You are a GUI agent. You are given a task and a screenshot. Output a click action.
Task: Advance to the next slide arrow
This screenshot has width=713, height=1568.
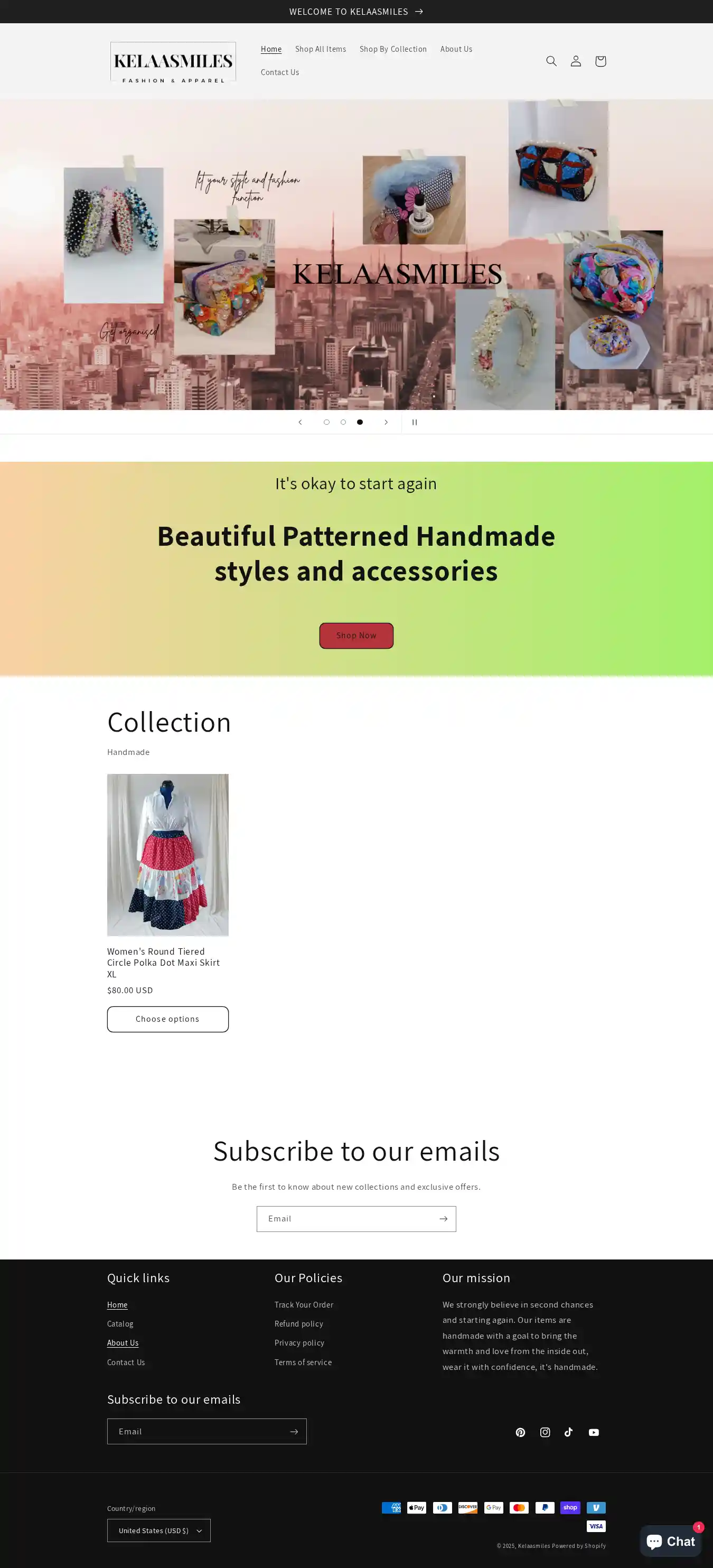click(386, 422)
